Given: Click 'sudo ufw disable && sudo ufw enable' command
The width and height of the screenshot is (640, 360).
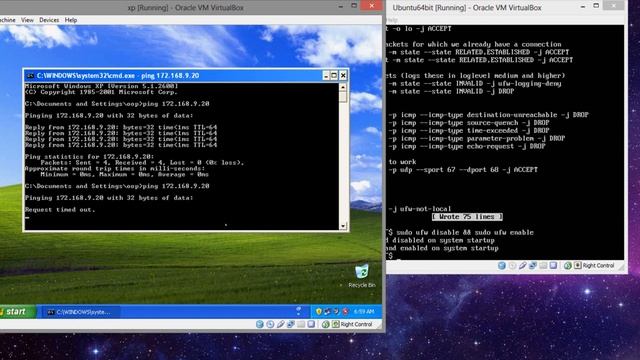Looking at the screenshot, I should (465, 233).
